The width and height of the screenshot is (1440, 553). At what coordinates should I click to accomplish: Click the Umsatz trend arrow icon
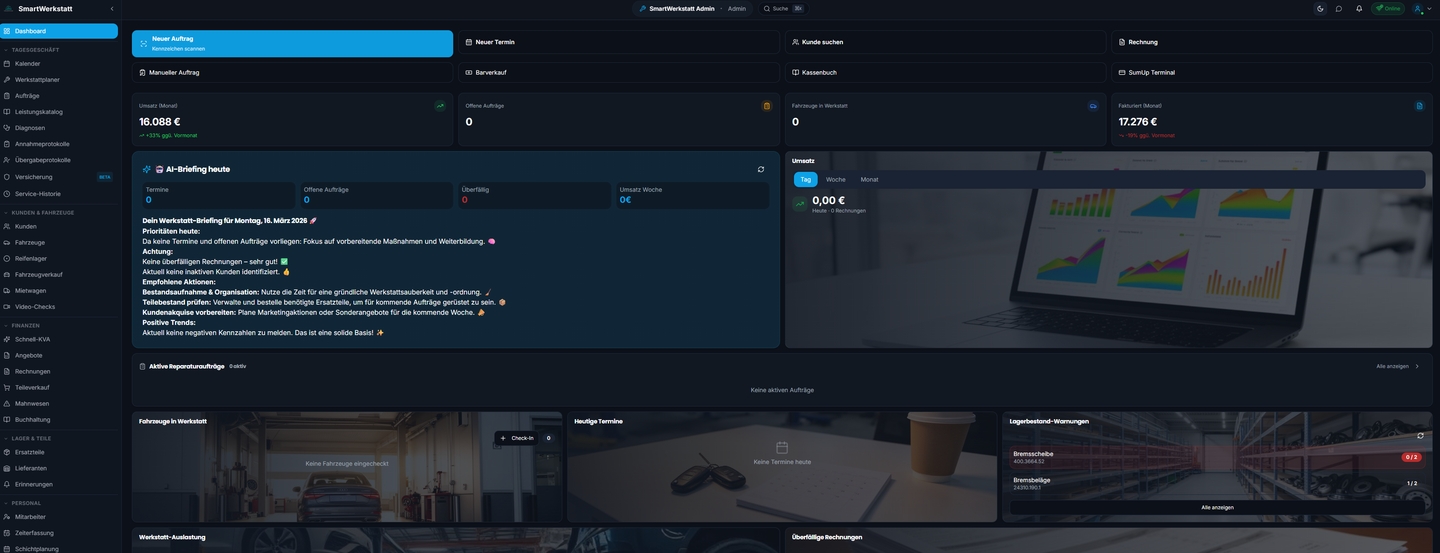tap(440, 106)
